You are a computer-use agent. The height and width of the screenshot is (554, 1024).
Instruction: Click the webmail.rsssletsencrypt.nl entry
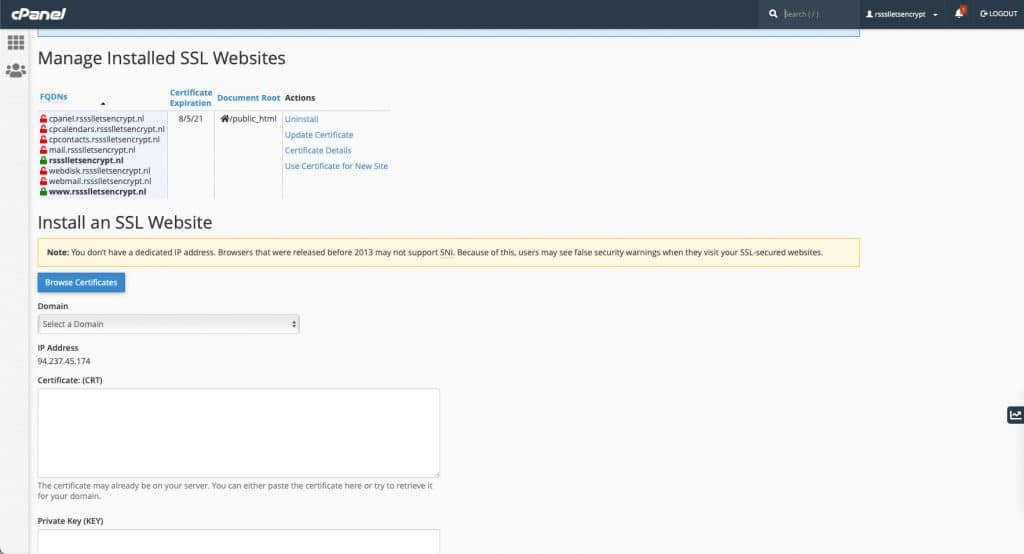point(100,182)
